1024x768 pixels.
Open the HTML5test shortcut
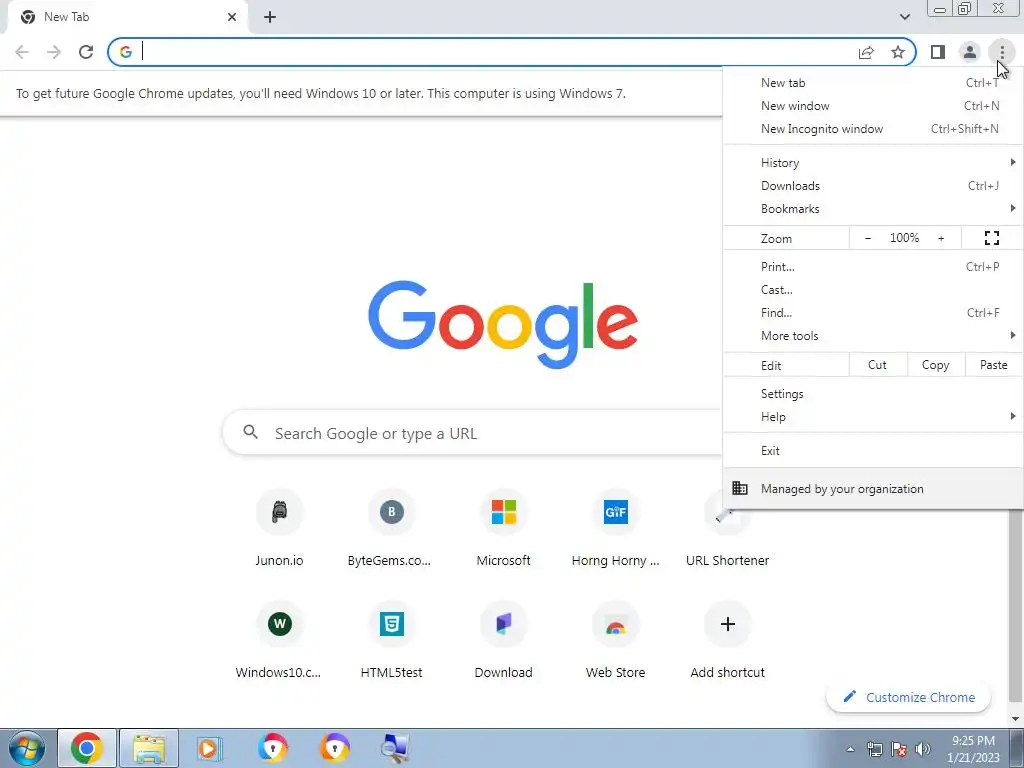point(391,641)
